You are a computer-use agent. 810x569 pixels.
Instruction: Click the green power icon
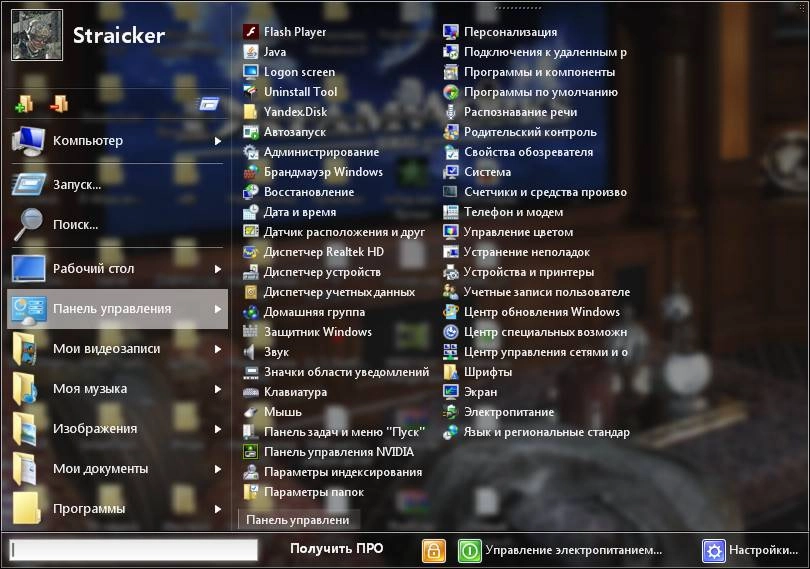[x=470, y=550]
